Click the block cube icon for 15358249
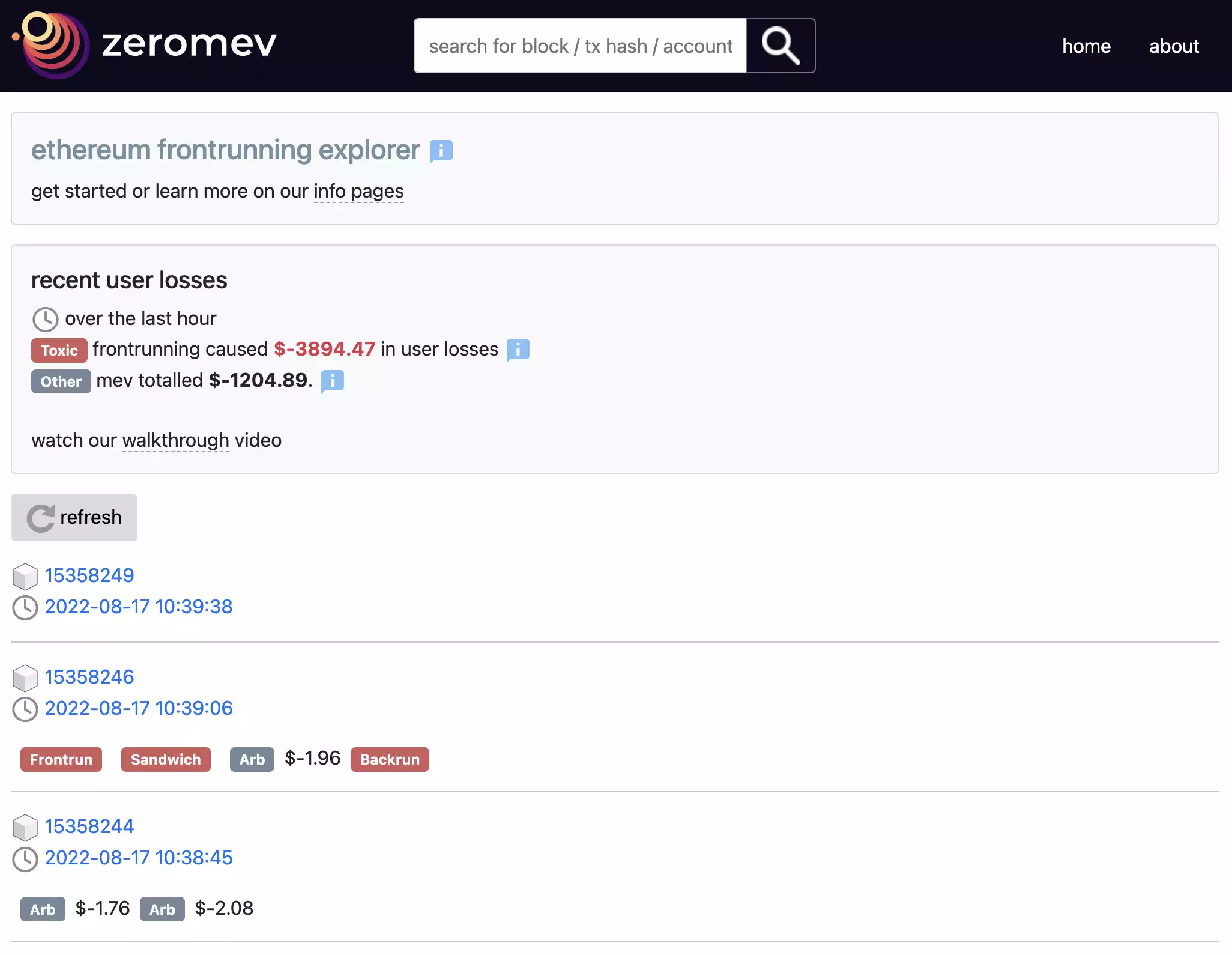1232x955 pixels. click(24, 575)
